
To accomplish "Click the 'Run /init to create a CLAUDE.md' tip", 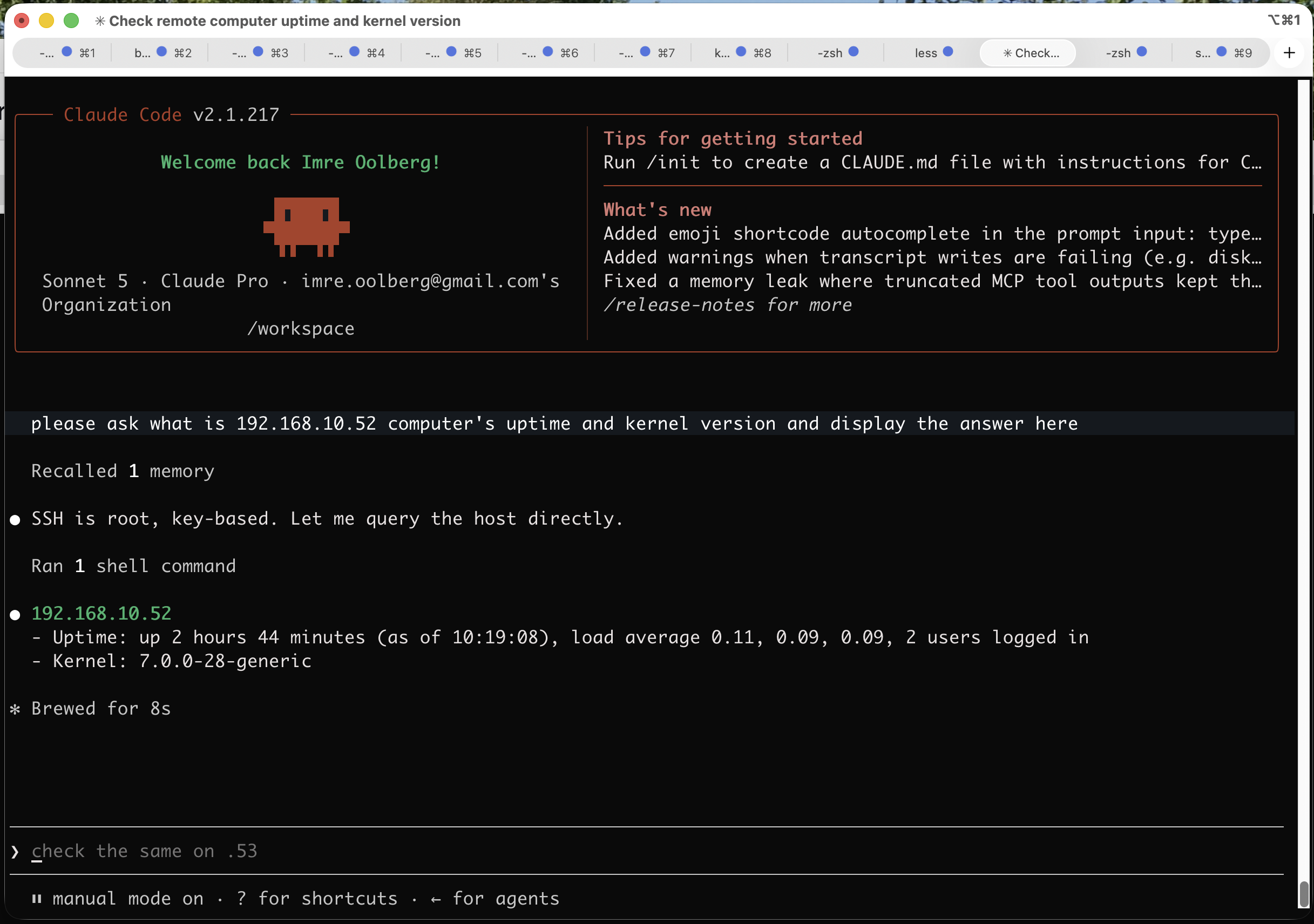I will pos(932,162).
